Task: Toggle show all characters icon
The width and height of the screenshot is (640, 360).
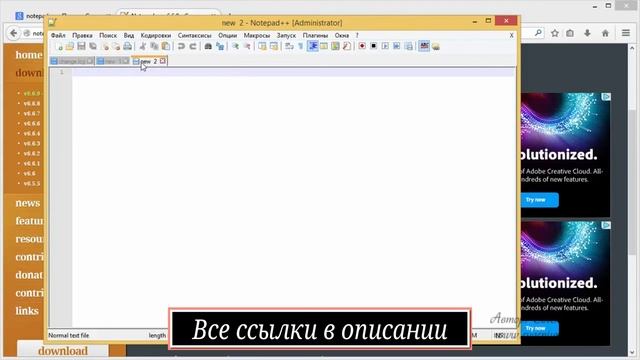Action: [301, 47]
